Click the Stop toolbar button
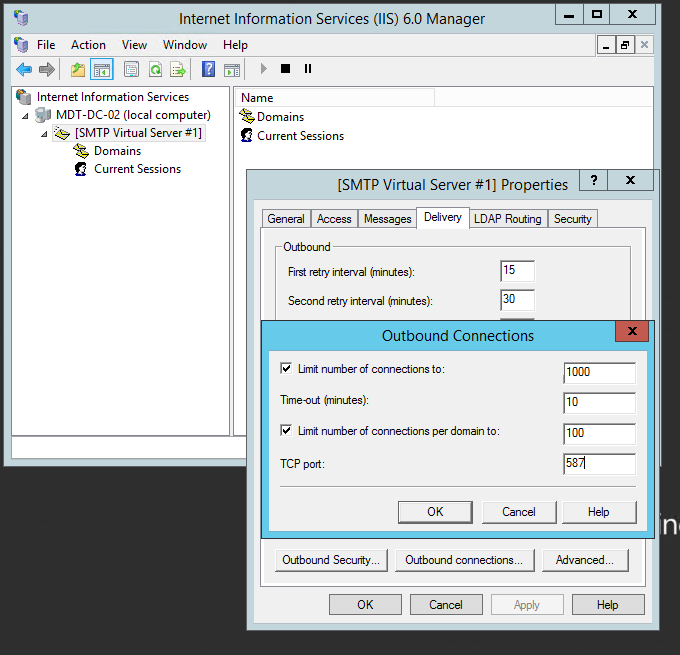 coord(285,69)
